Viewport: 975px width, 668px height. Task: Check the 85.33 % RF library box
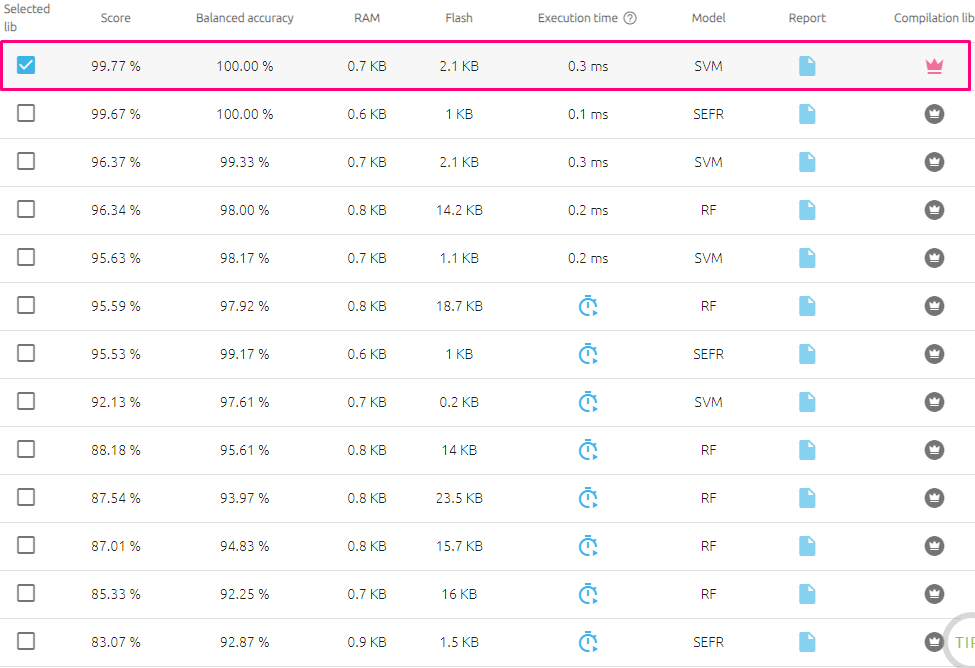point(26,594)
